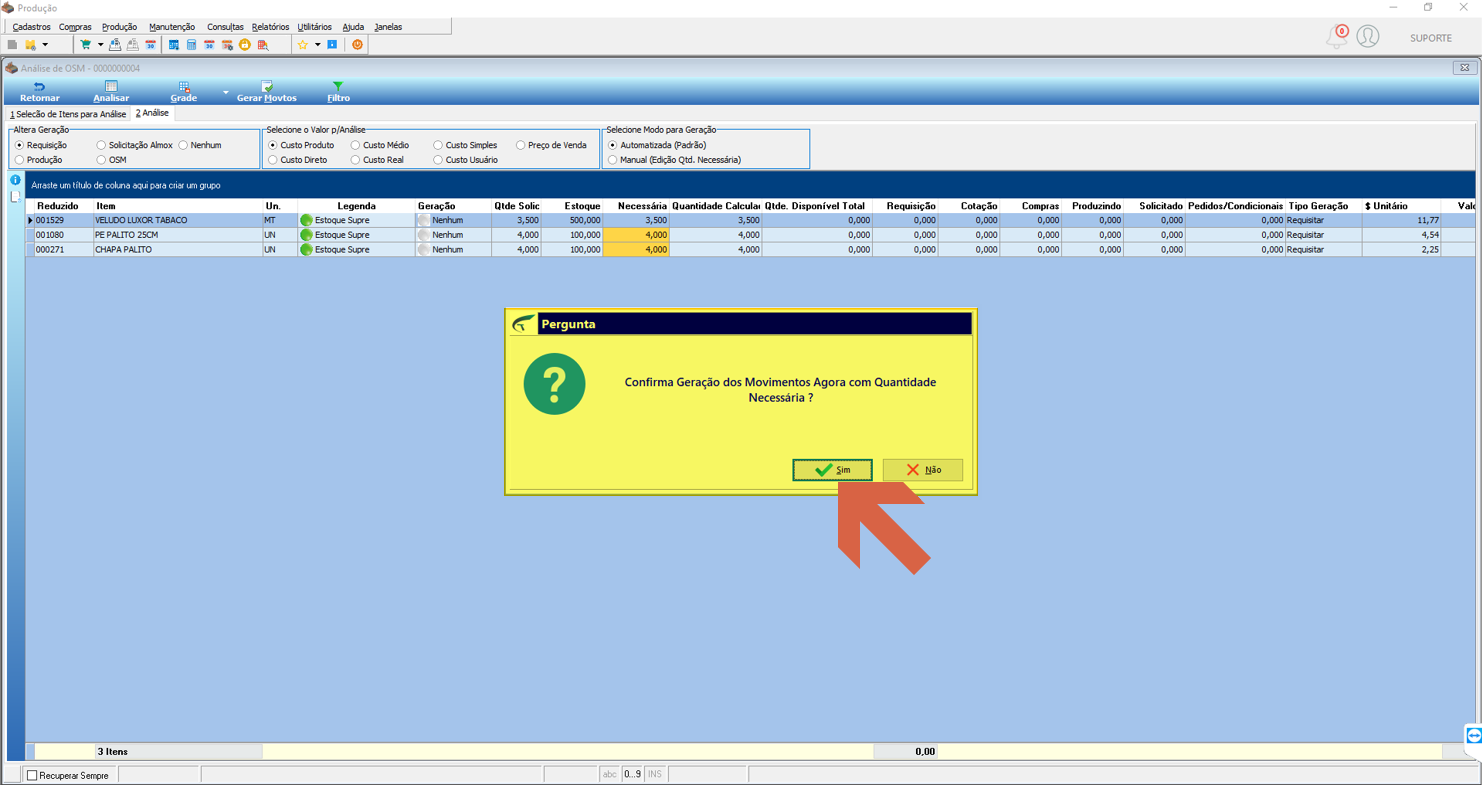Open the user profile avatar icon

[x=1368, y=37]
